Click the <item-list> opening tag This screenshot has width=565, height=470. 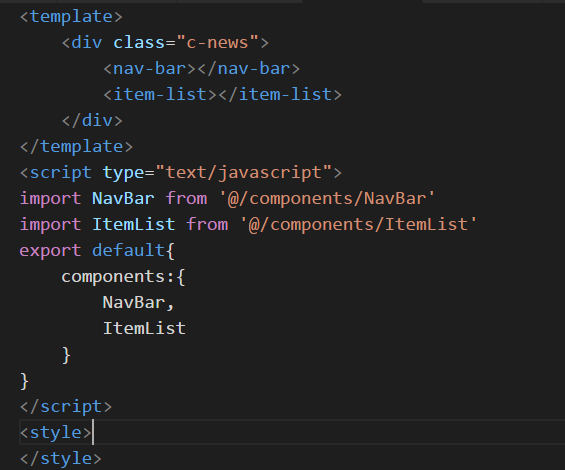pyautogui.click(x=160, y=95)
